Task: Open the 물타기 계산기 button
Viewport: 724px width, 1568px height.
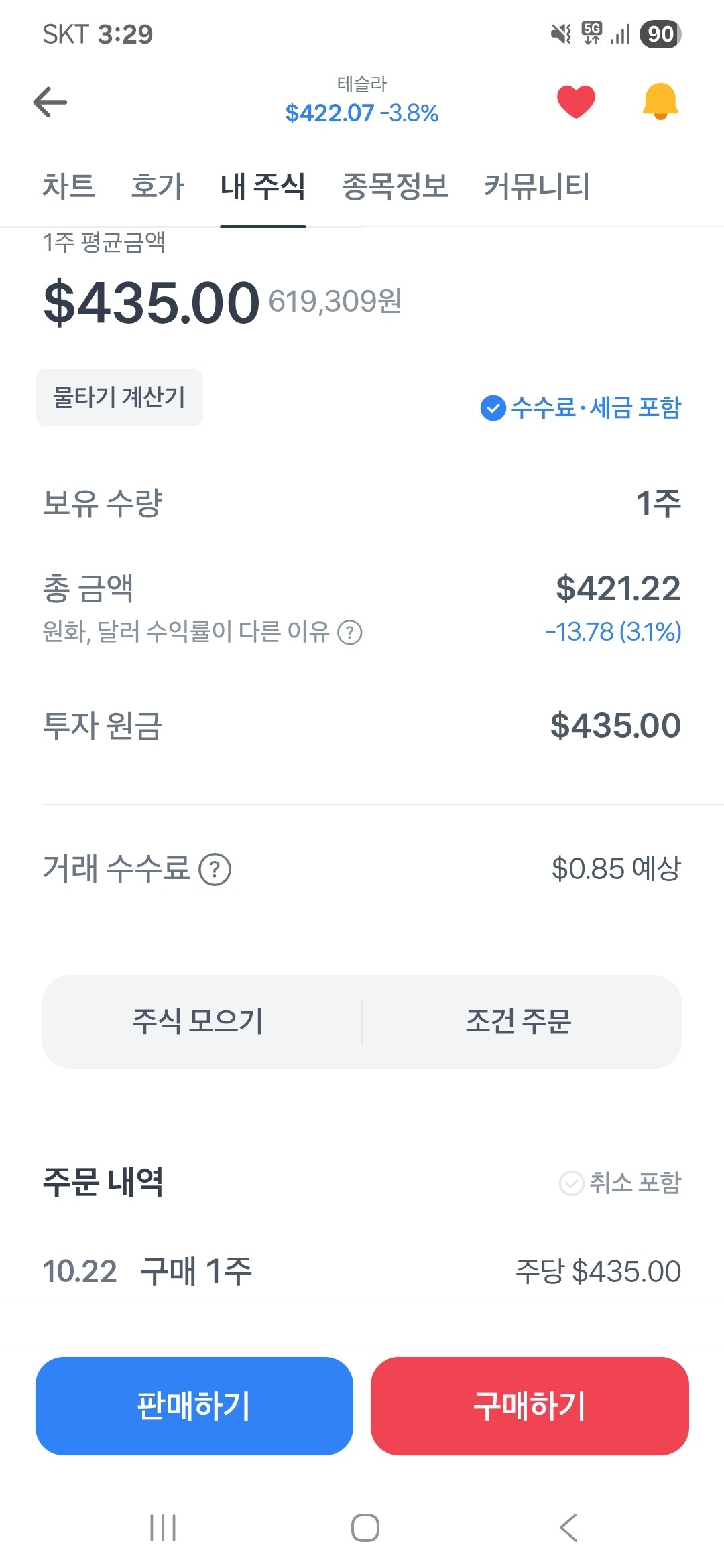Action: [x=119, y=397]
